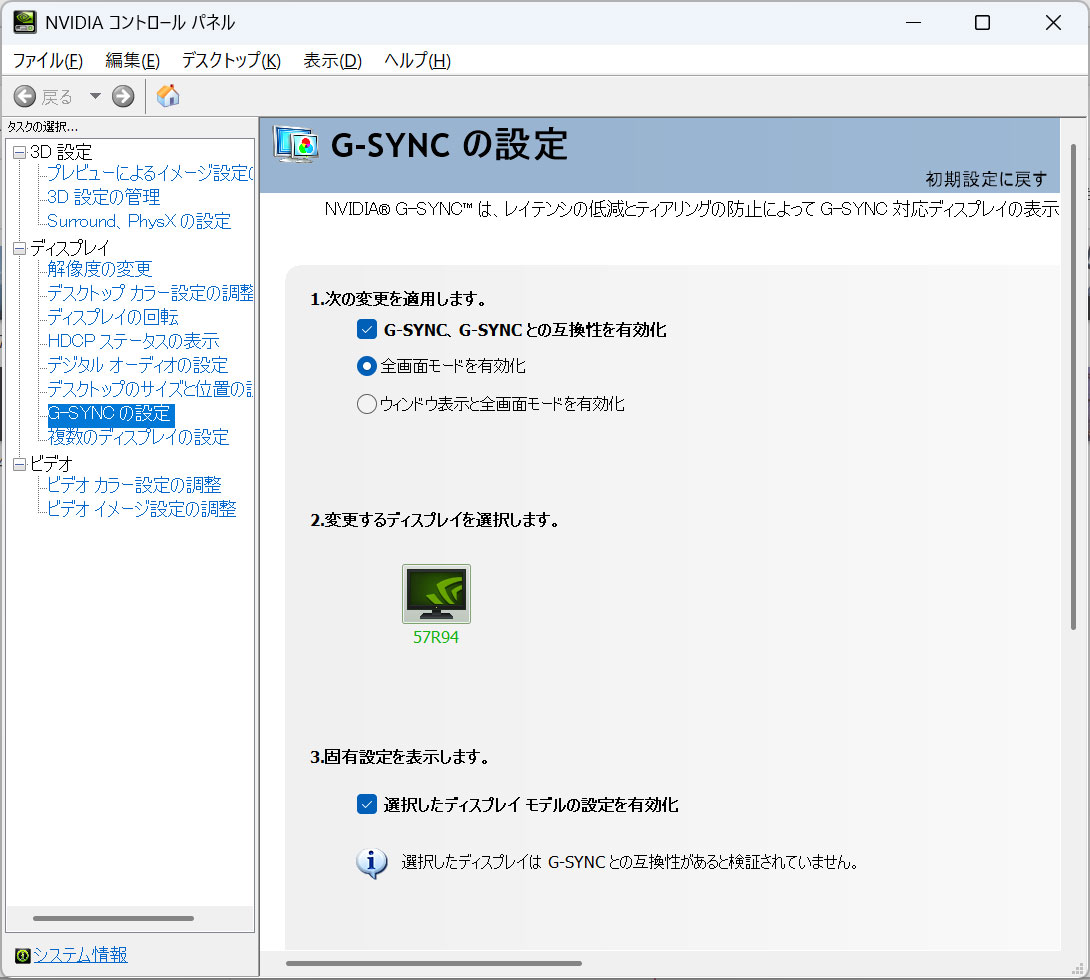Go to the Home page icon
Image resolution: width=1090 pixels, height=980 pixels.
pos(168,96)
